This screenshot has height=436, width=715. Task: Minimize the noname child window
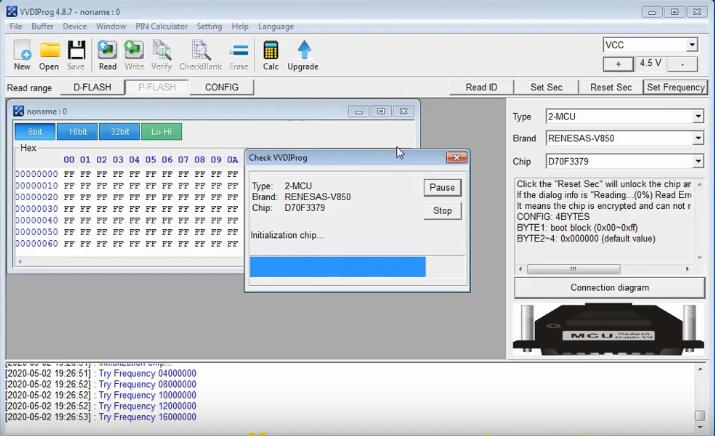click(x=358, y=111)
